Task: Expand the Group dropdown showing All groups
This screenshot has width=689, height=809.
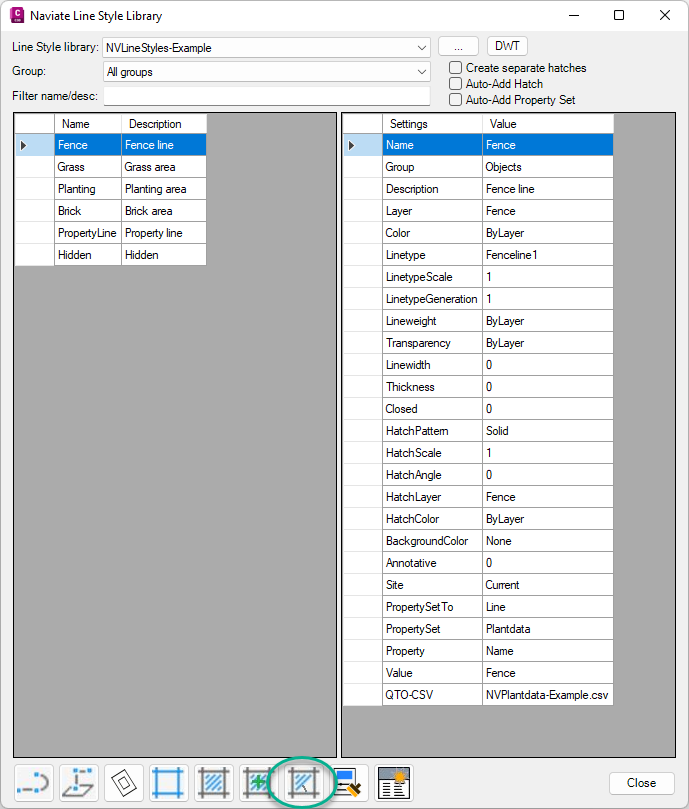Action: click(266, 72)
